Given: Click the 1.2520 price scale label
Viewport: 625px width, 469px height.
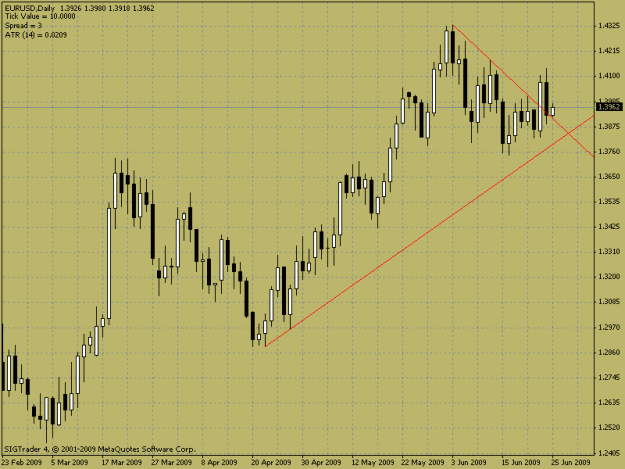Looking at the screenshot, I should [609, 427].
